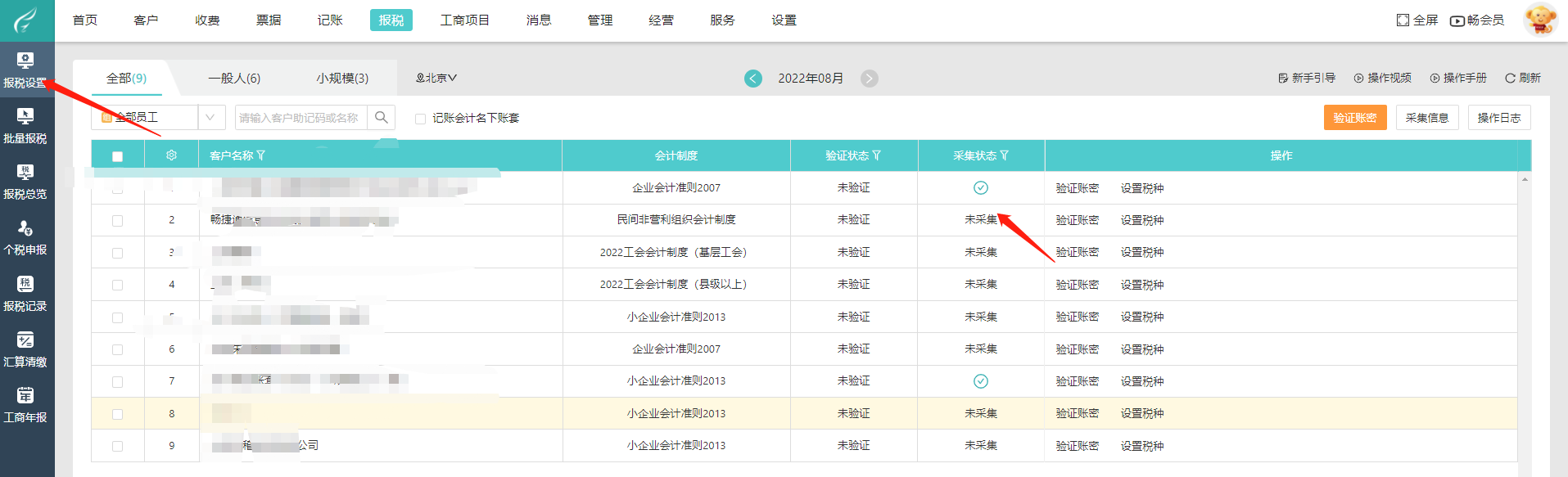Expand the 全部员工 employee dropdown
This screenshot has width=1568, height=477.
tap(210, 118)
